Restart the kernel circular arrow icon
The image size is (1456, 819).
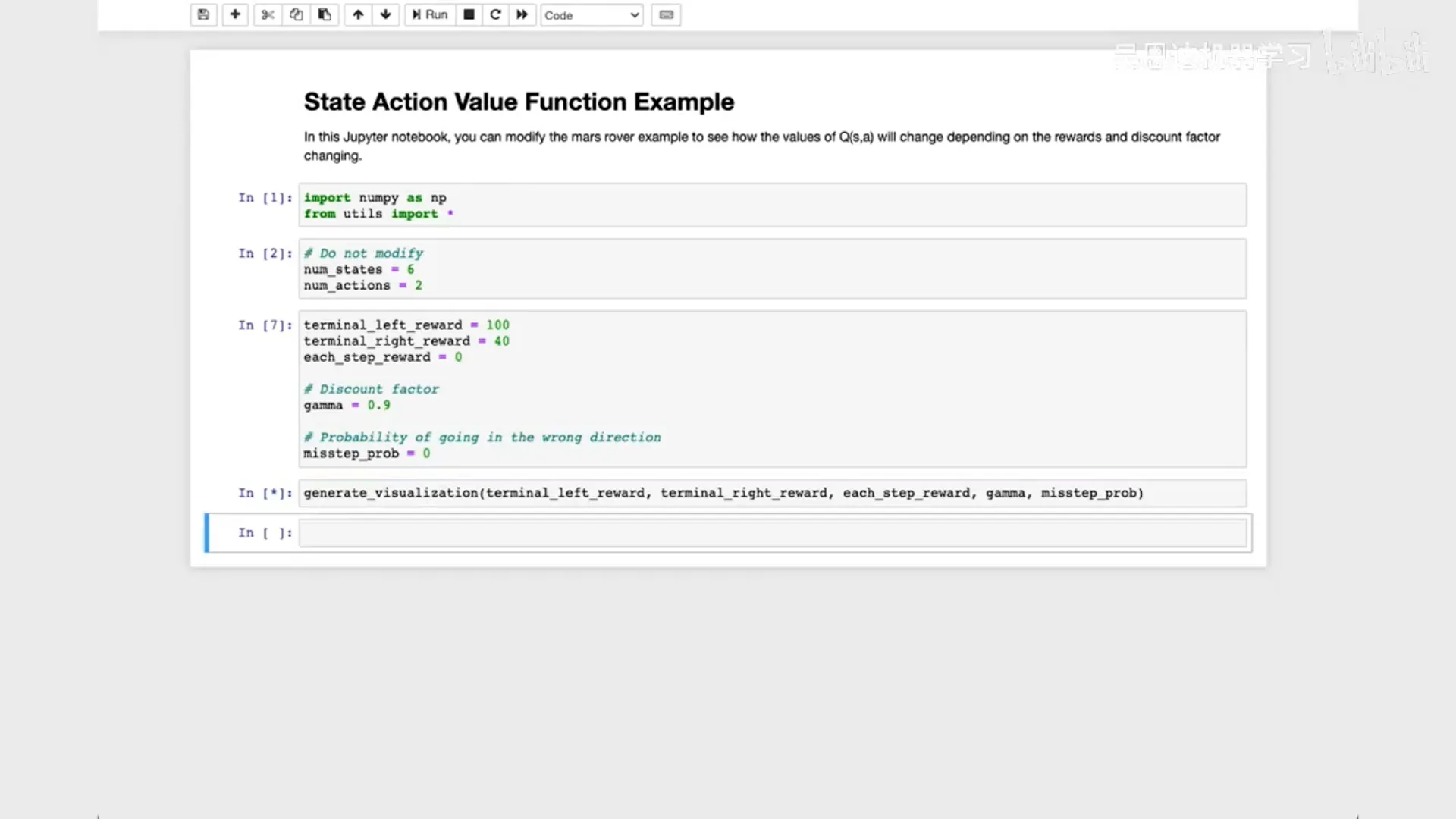pyautogui.click(x=496, y=14)
